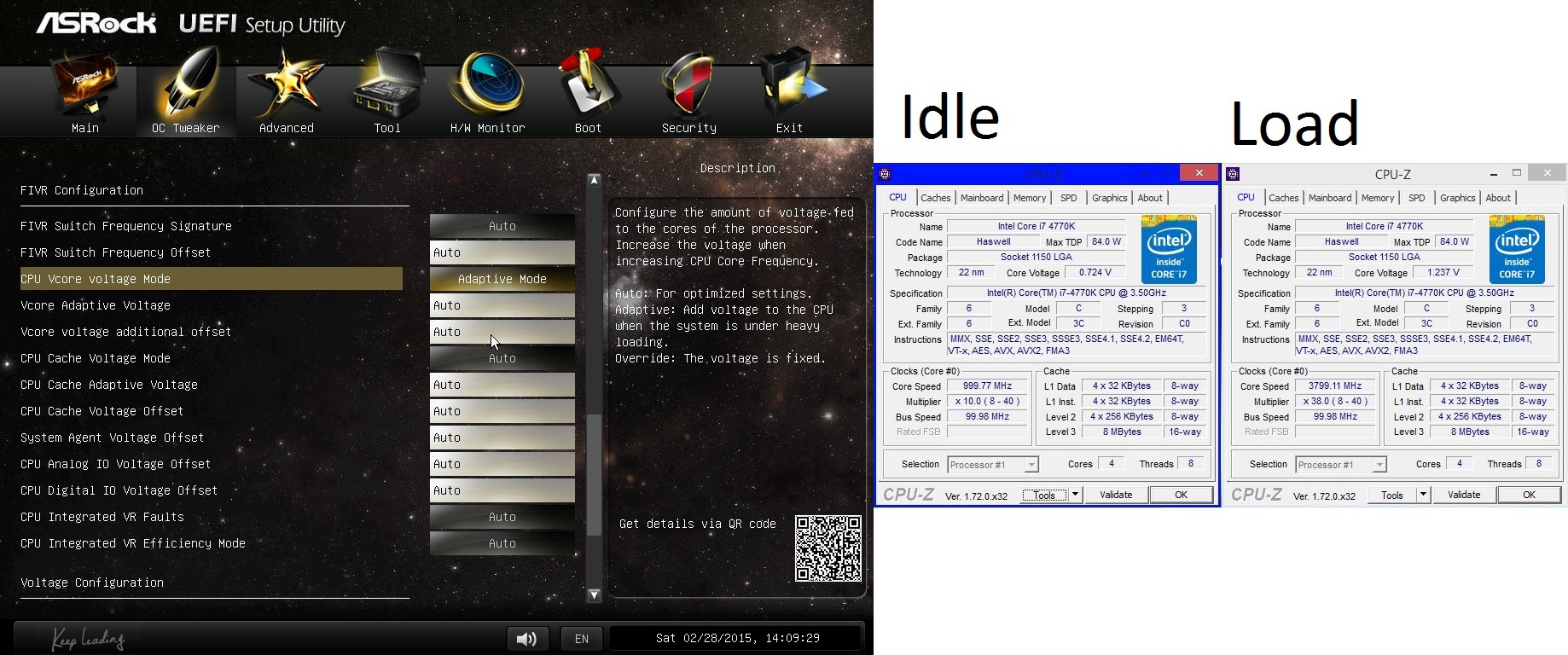1568x655 pixels.
Task: Click Core Voltage 1.237 V value
Action: click(x=1443, y=273)
